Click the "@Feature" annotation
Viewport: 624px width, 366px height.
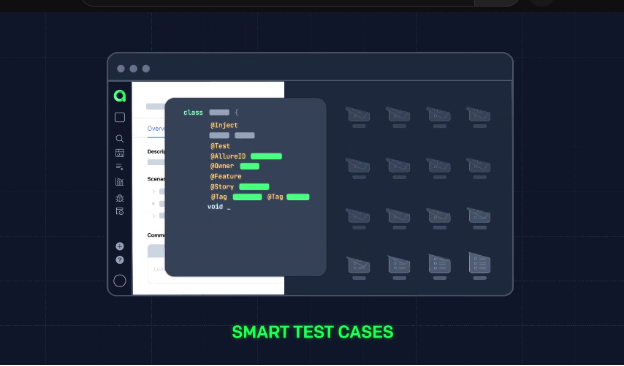click(226, 176)
